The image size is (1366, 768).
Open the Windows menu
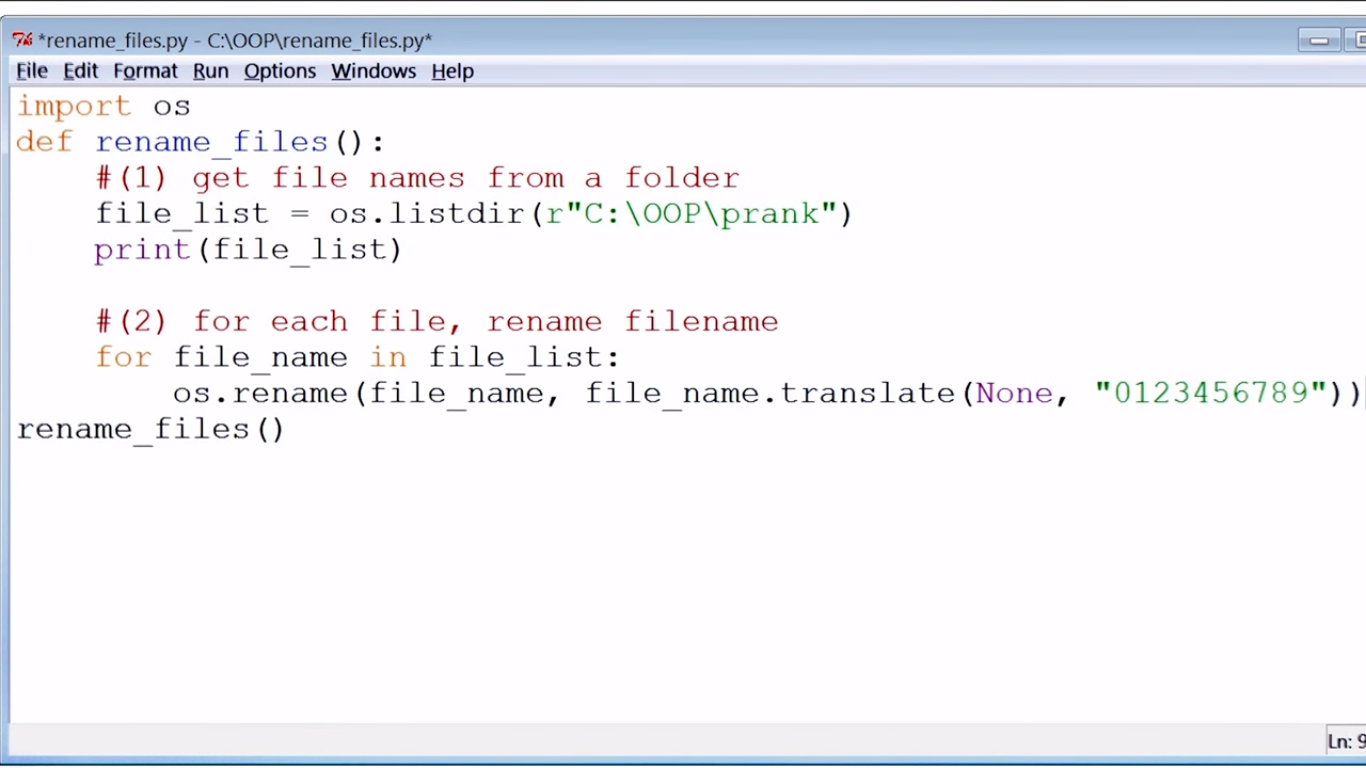pyautogui.click(x=373, y=71)
